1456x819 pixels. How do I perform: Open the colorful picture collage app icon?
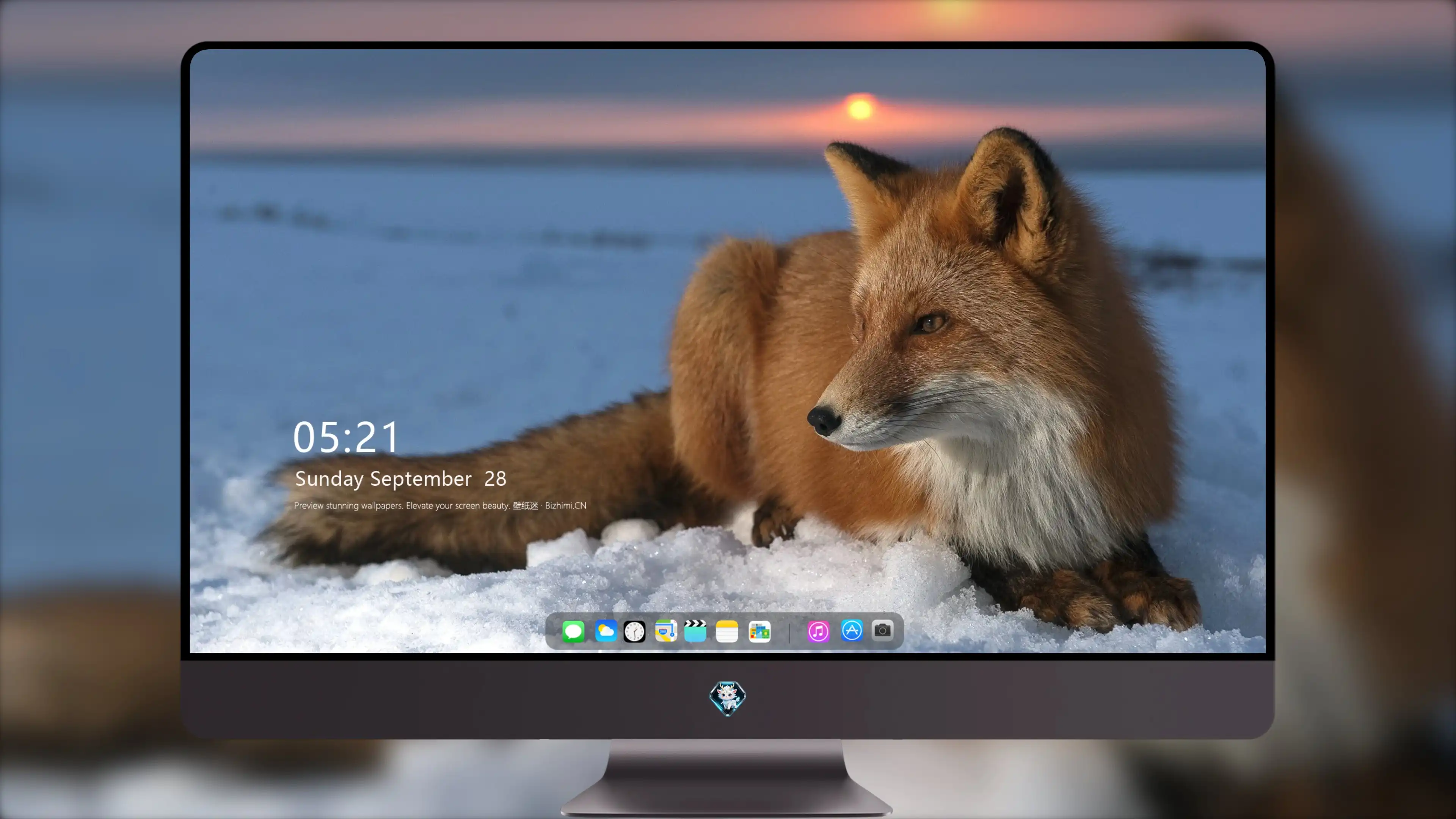click(x=759, y=631)
